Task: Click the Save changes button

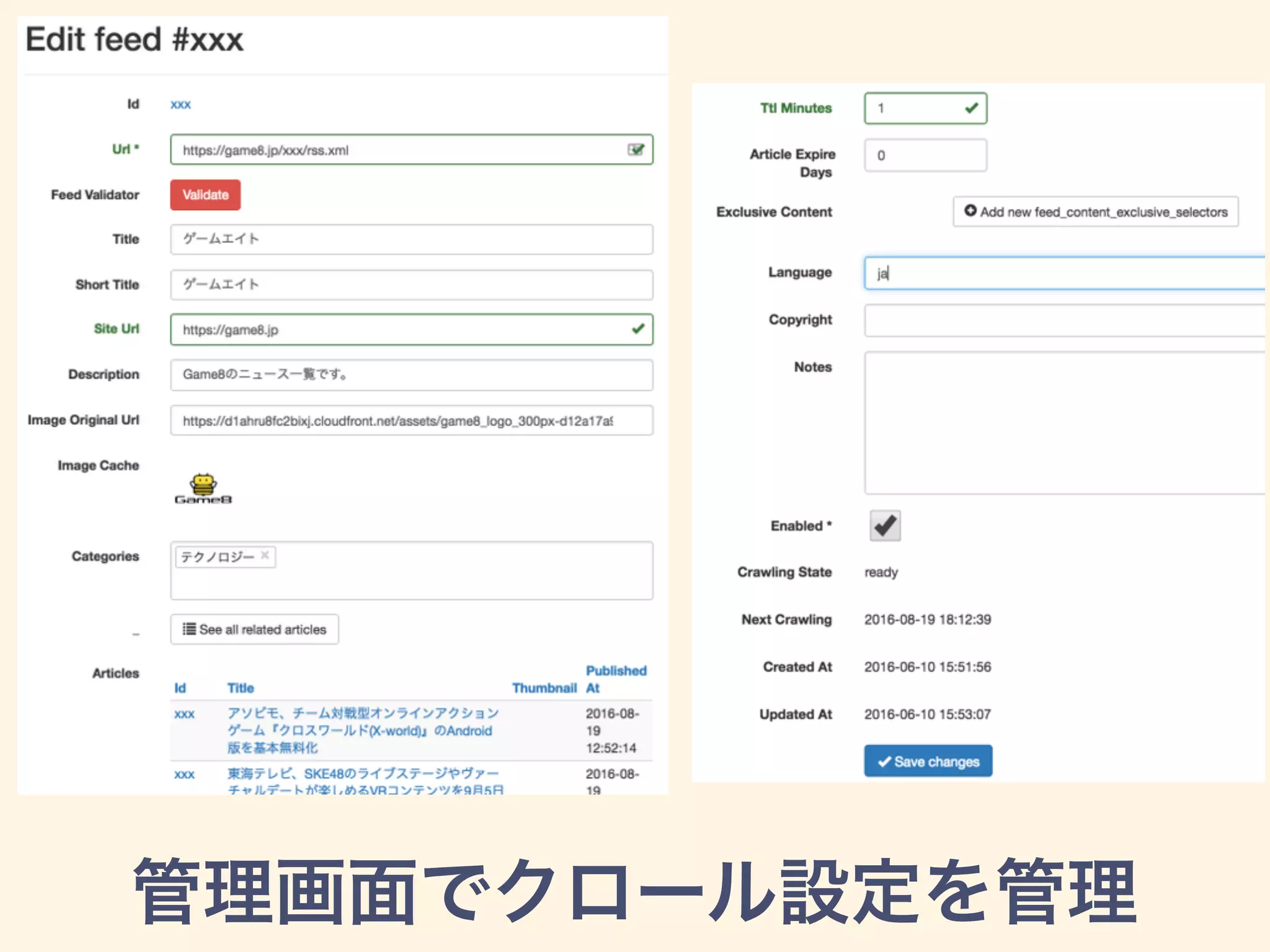Action: pos(928,761)
